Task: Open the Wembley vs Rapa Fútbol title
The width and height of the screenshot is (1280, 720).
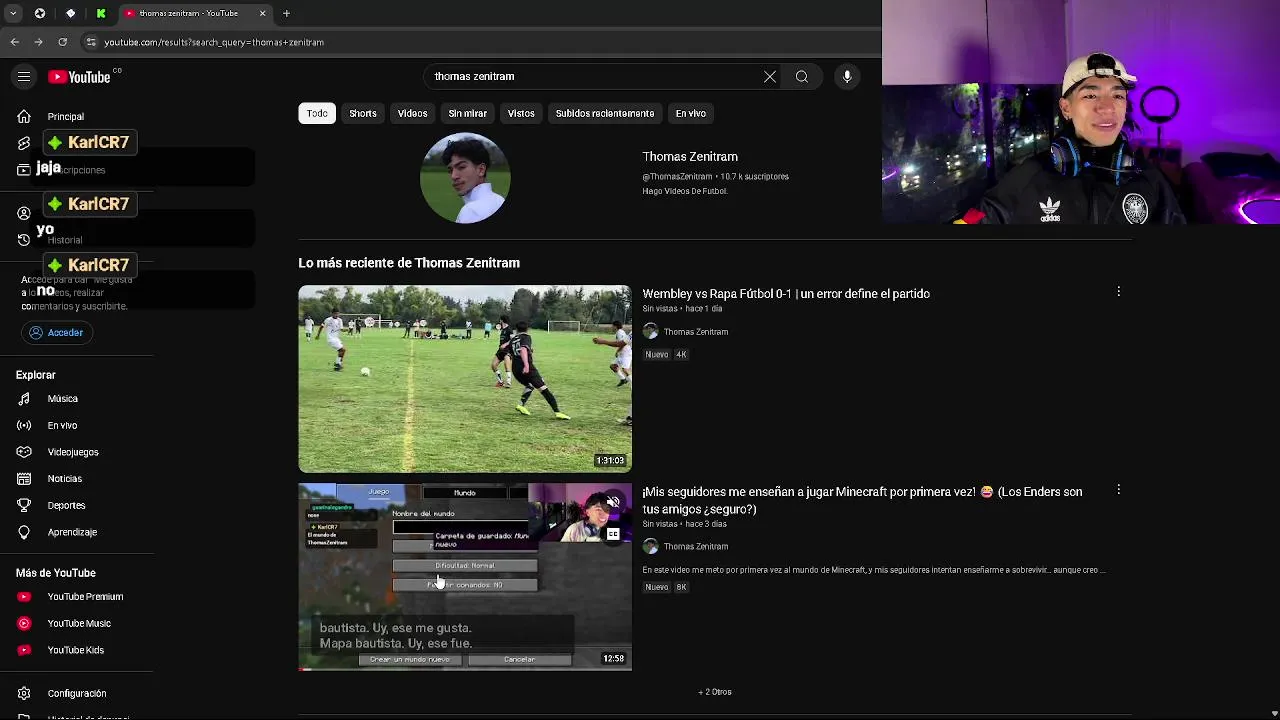Action: tap(786, 293)
